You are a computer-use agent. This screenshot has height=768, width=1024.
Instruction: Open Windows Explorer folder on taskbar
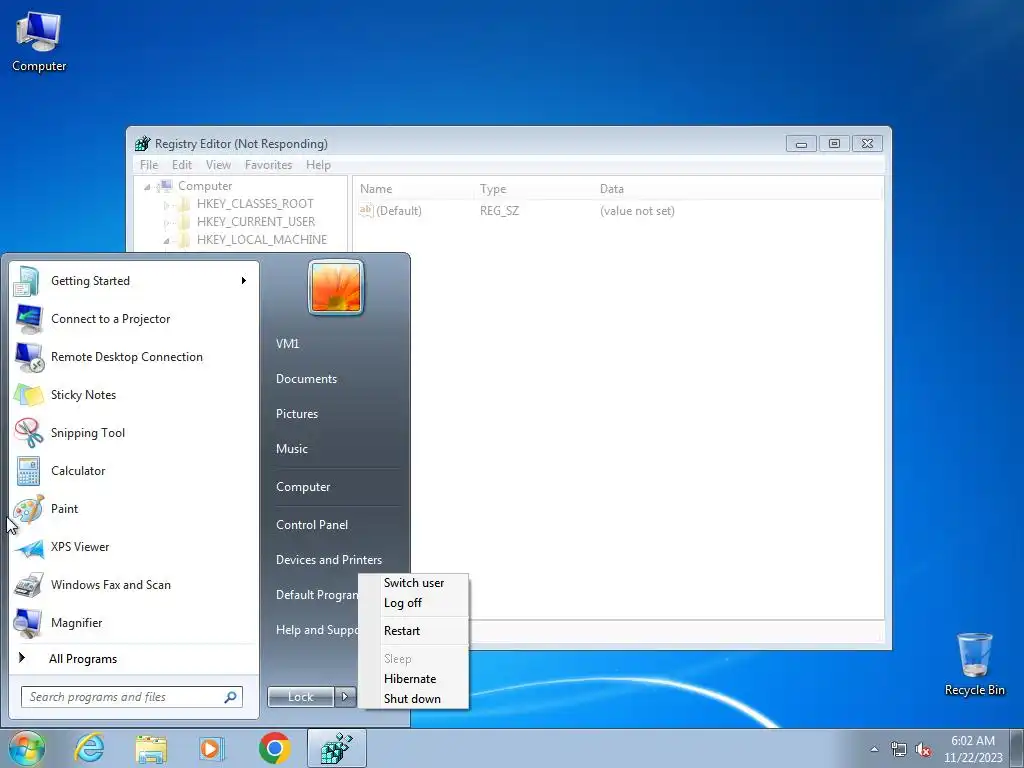151,748
